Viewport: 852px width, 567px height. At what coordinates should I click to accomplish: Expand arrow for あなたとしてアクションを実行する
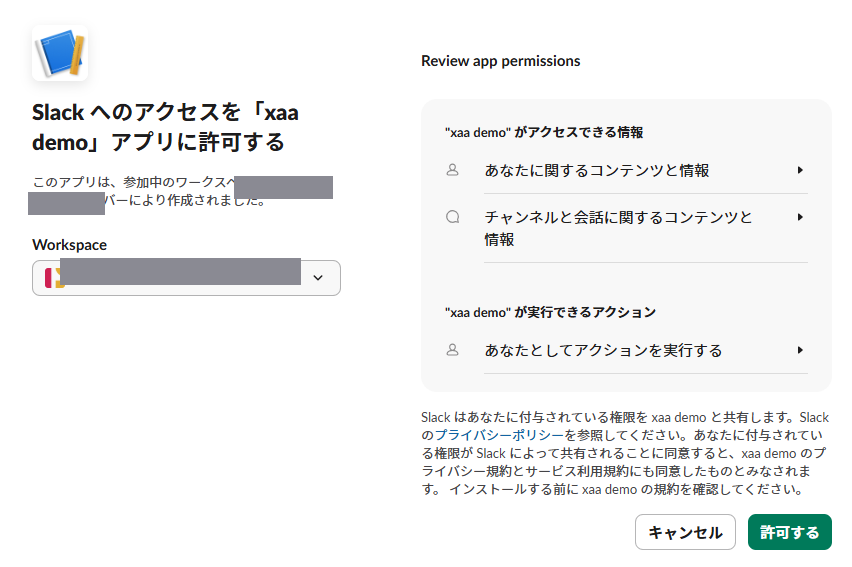pyautogui.click(x=800, y=350)
